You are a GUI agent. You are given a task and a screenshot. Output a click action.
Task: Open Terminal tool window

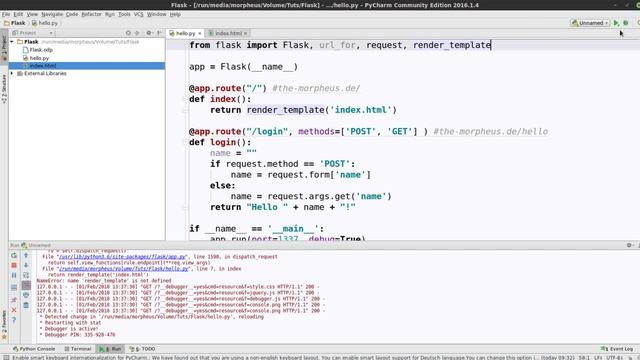click(78, 349)
